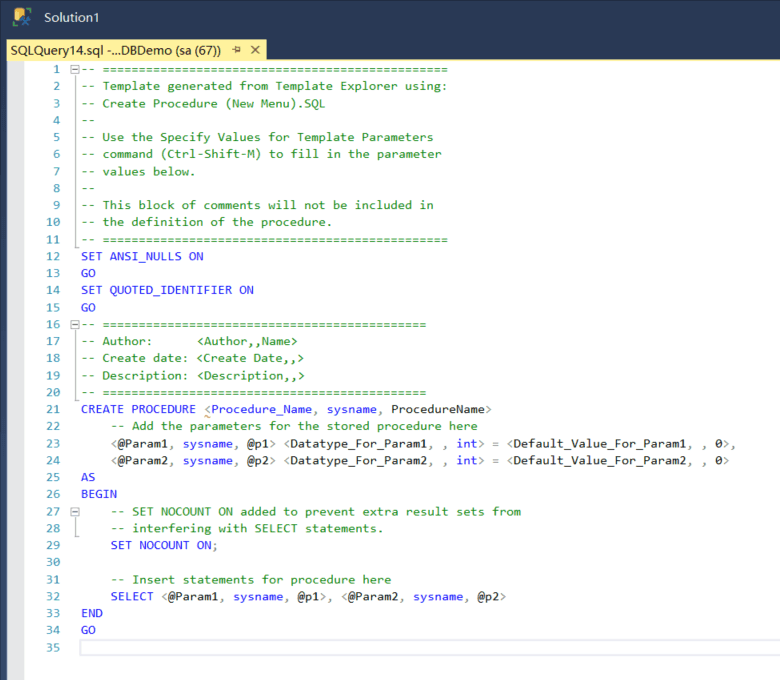This screenshot has height=680, width=780.
Task: Close the SQLQuery14.sql tab
Action: pyautogui.click(x=255, y=50)
